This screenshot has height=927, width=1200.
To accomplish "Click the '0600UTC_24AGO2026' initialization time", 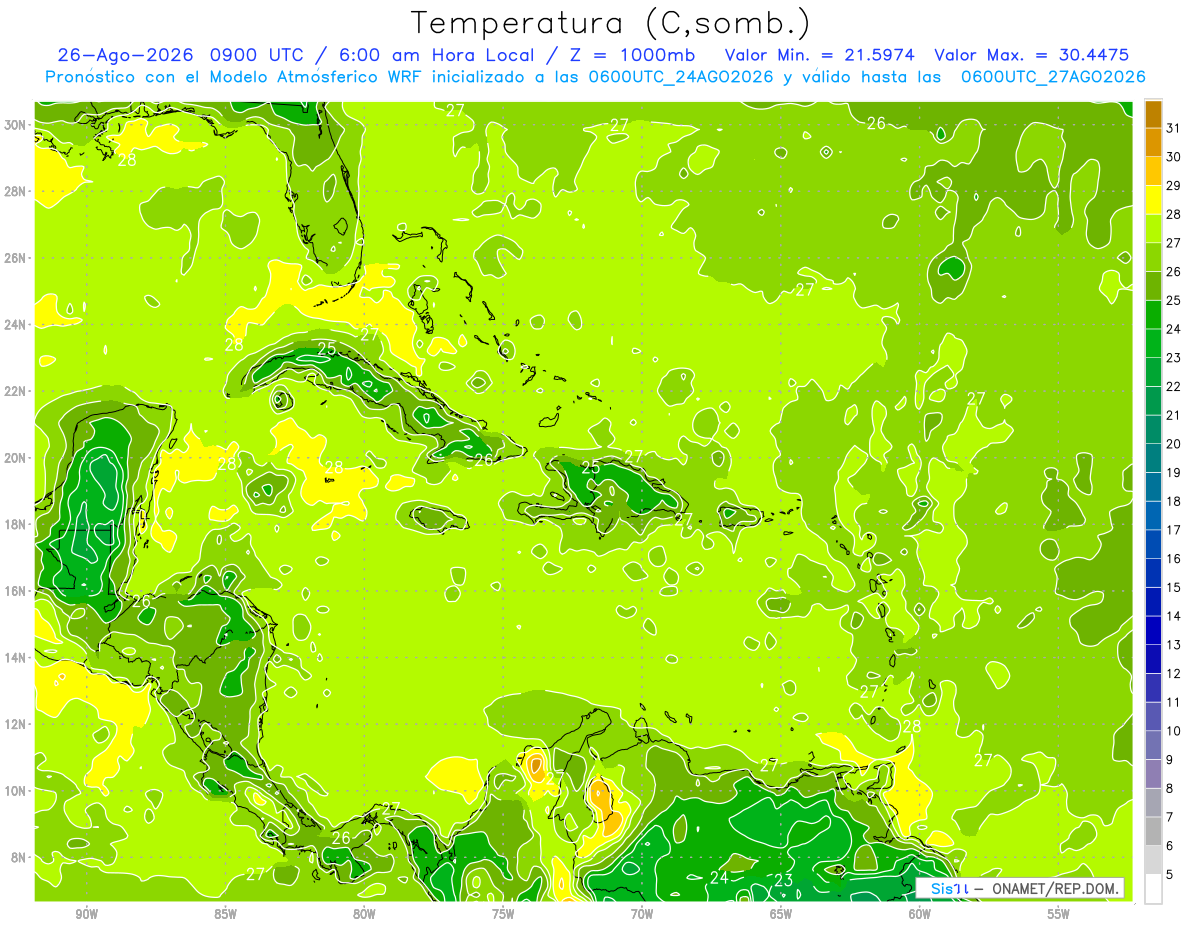I will (681, 77).
